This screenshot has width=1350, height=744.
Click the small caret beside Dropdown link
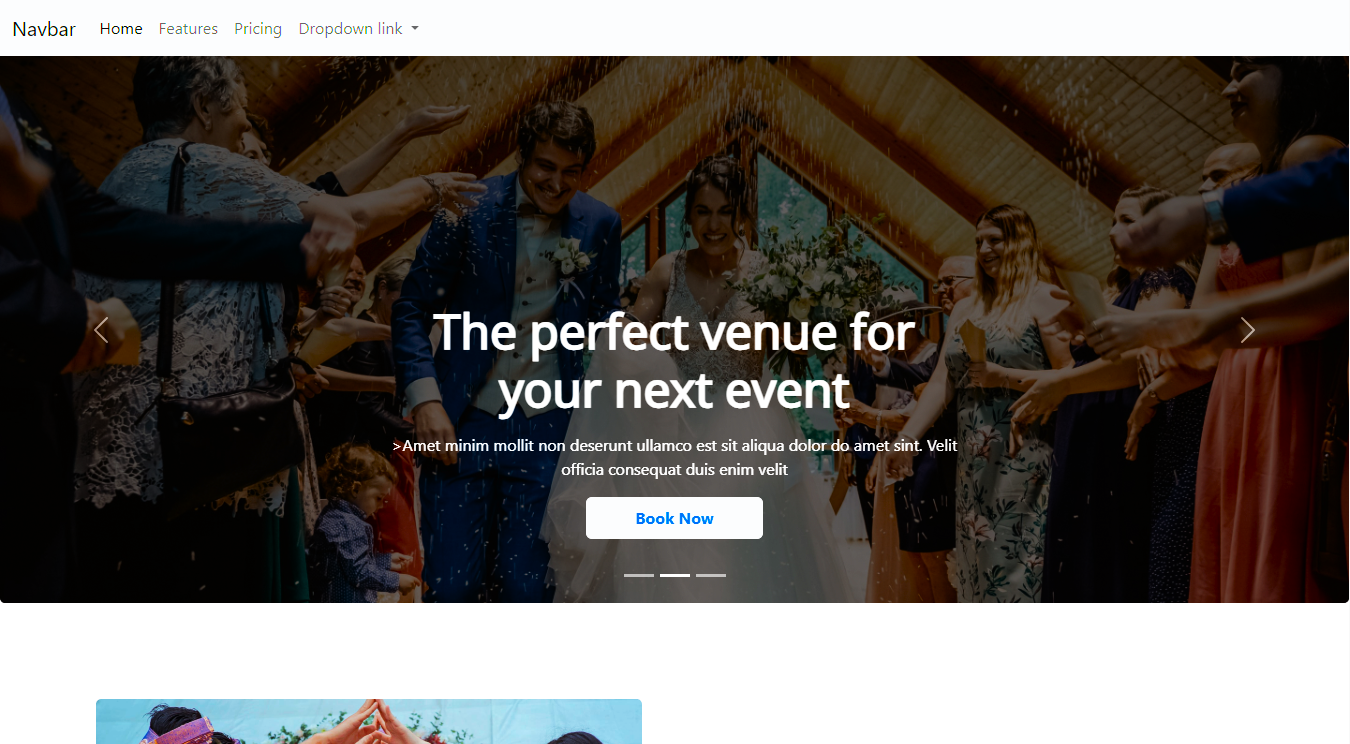coord(415,29)
